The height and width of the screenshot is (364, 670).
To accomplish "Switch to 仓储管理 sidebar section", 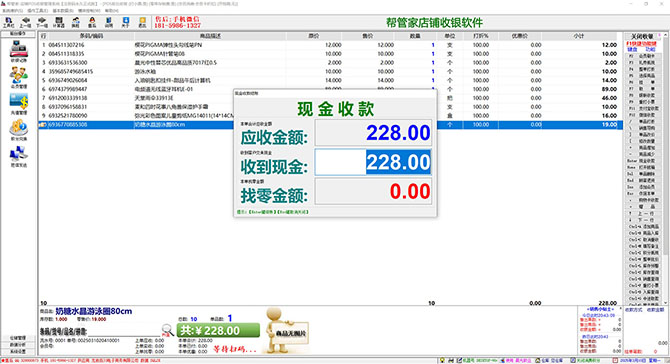I will (18, 338).
